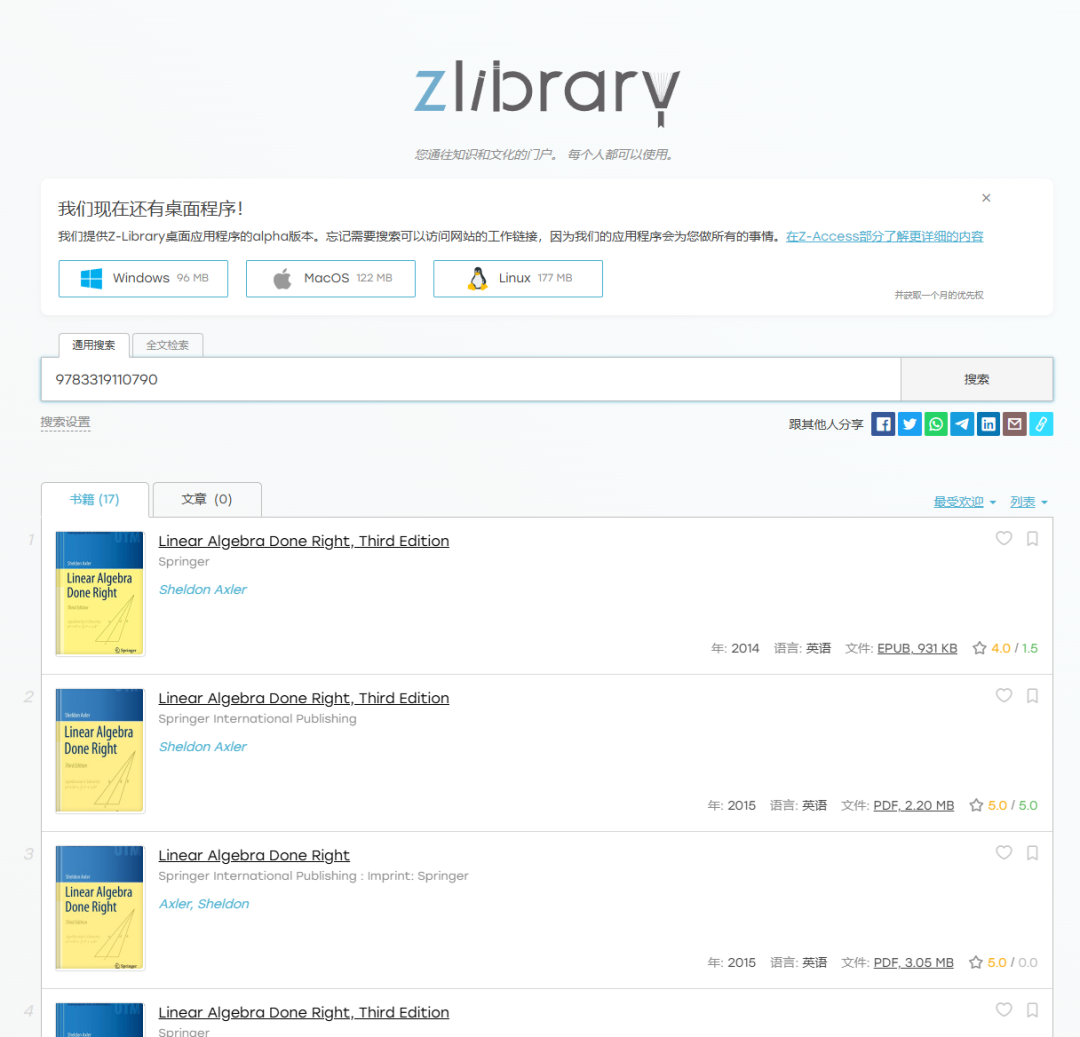
Task: Open 搜索设置 search settings
Action: [x=65, y=423]
